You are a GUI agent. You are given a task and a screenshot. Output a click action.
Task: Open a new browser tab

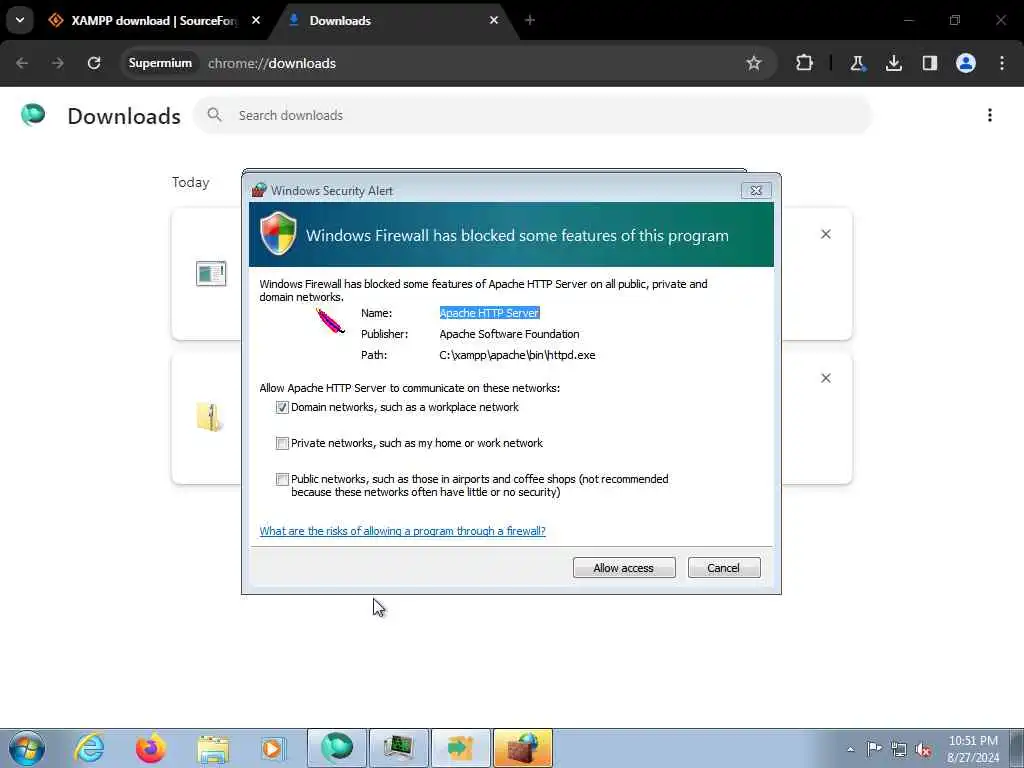tap(530, 20)
